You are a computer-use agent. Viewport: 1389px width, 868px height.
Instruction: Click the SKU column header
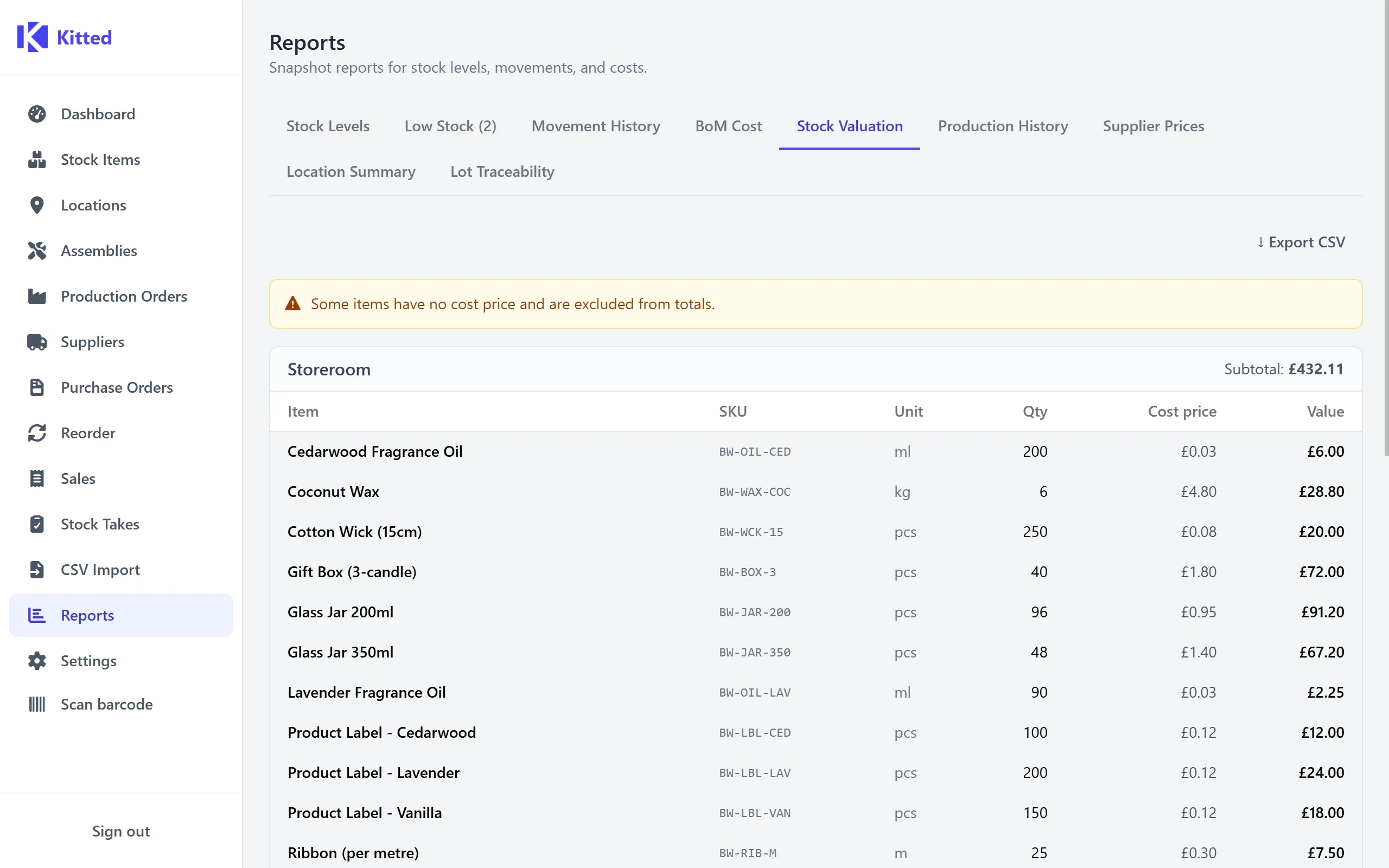coord(733,411)
